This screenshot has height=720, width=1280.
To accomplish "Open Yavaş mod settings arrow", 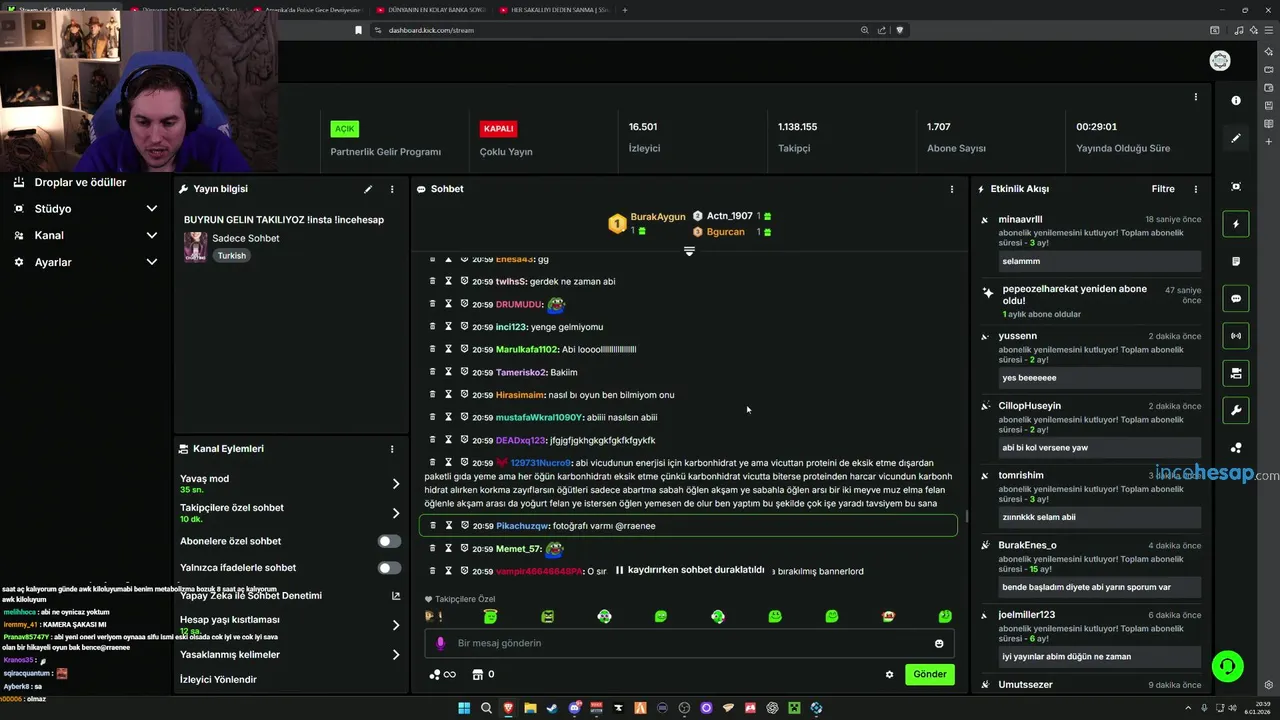I will coord(395,484).
